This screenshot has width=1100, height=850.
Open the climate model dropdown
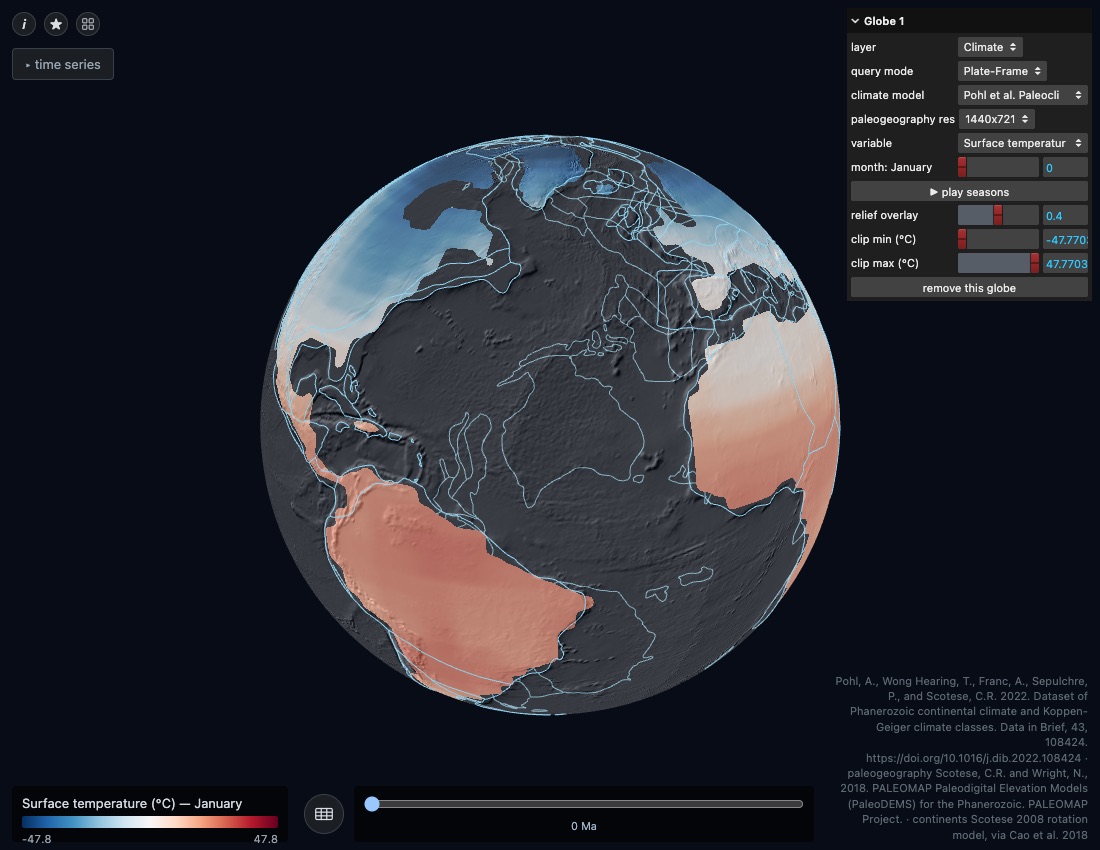tap(1022, 95)
